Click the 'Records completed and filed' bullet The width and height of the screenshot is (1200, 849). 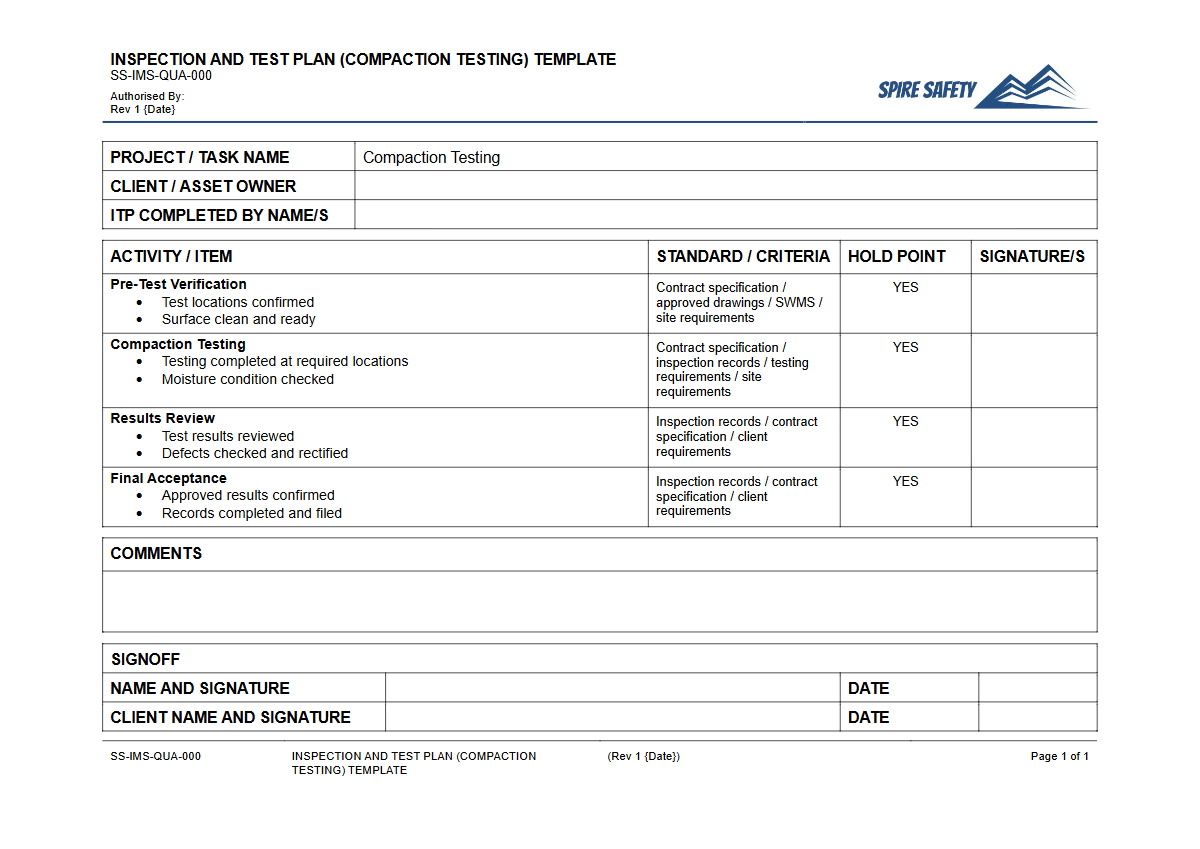point(252,513)
